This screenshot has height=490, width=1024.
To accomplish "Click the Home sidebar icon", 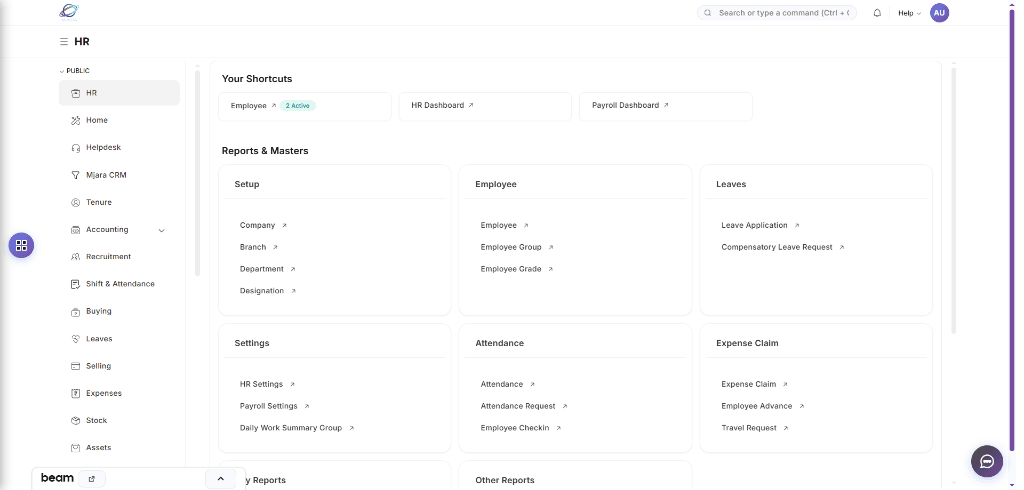I will [75, 120].
